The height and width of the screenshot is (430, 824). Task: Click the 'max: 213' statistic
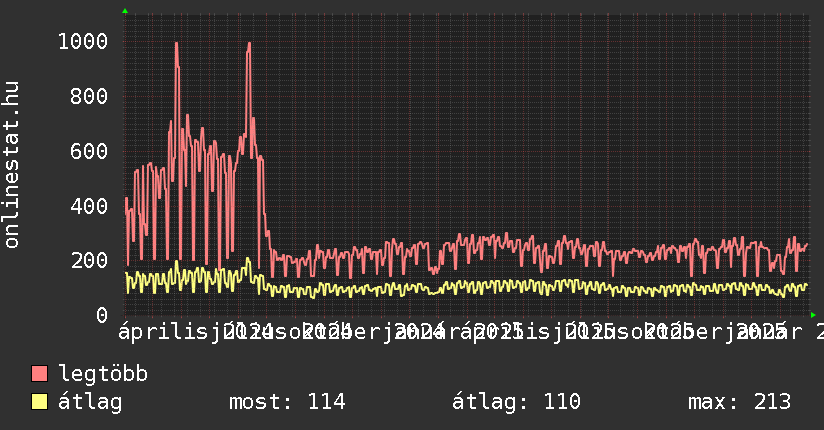pos(739,402)
